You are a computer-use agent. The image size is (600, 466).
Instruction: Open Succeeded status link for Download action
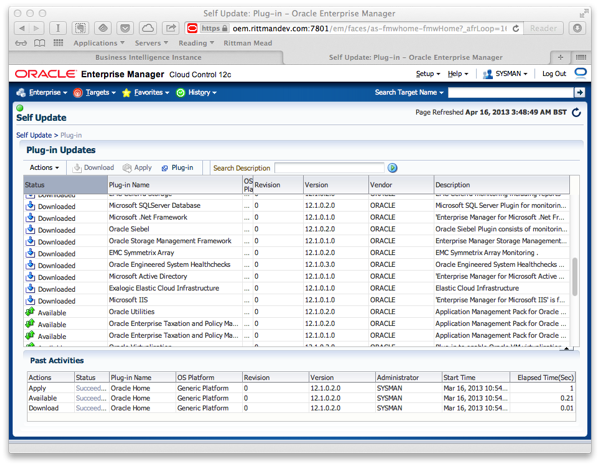click(x=91, y=408)
